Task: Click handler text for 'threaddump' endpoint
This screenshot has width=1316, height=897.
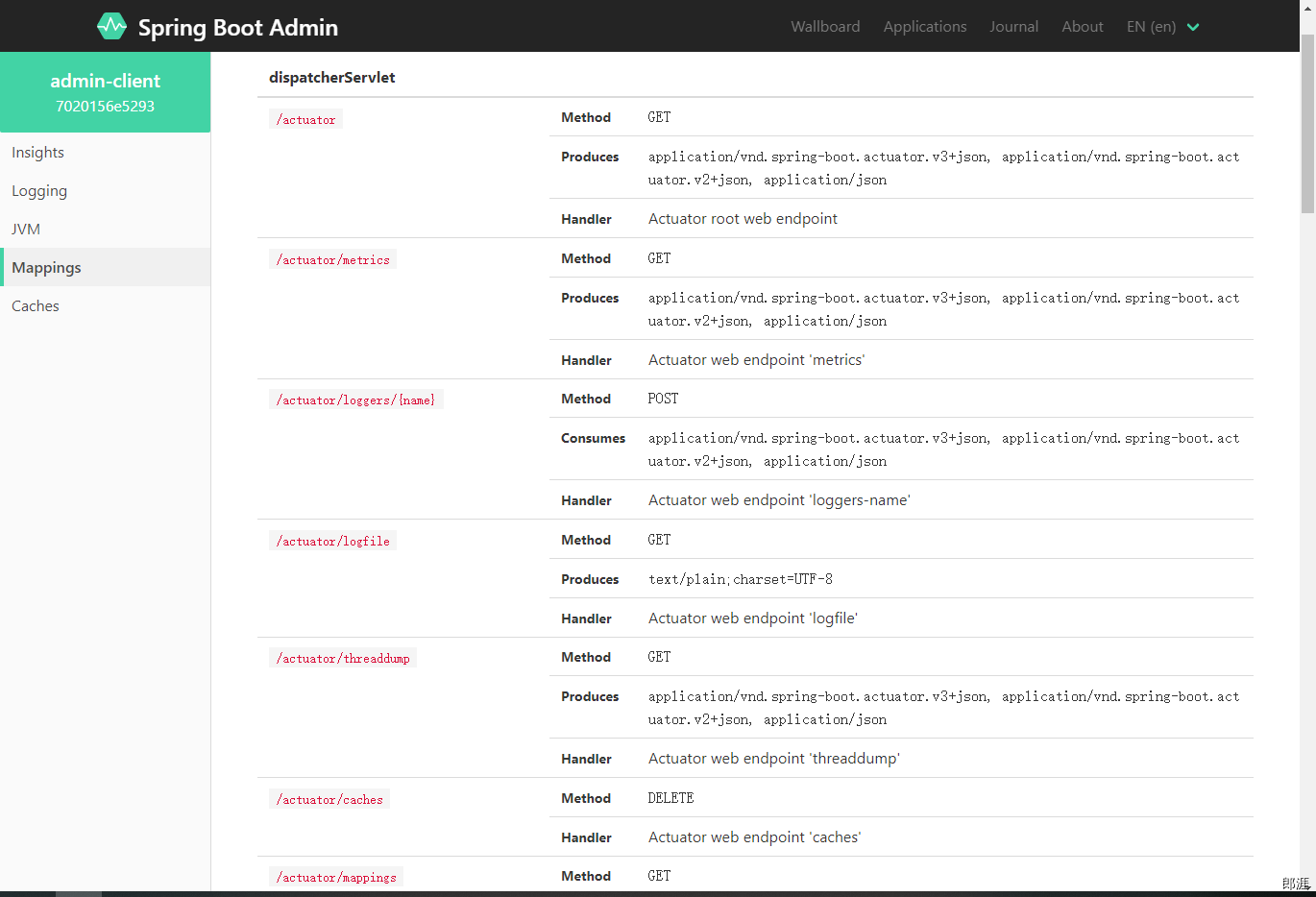Action: (x=774, y=759)
